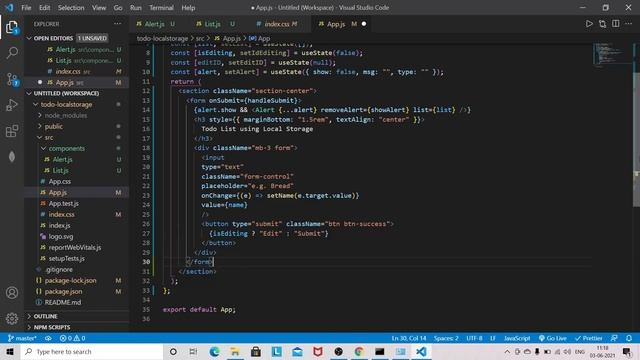Collapse the src folder
The width and height of the screenshot is (640, 360).
tap(40, 138)
